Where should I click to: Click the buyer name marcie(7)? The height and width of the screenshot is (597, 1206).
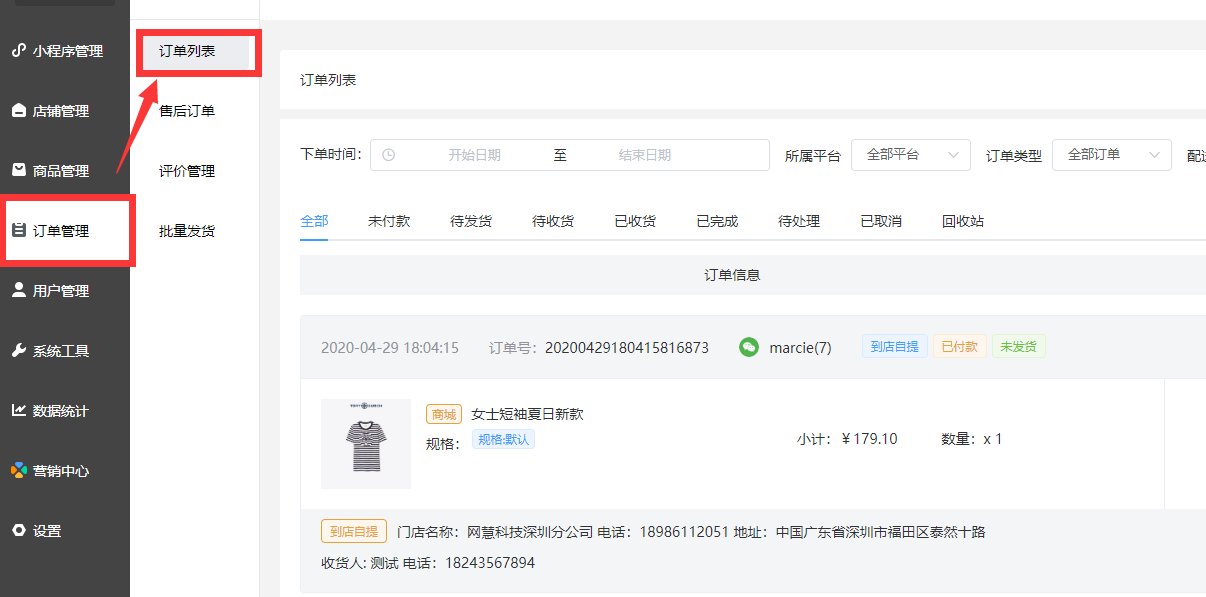(x=800, y=348)
